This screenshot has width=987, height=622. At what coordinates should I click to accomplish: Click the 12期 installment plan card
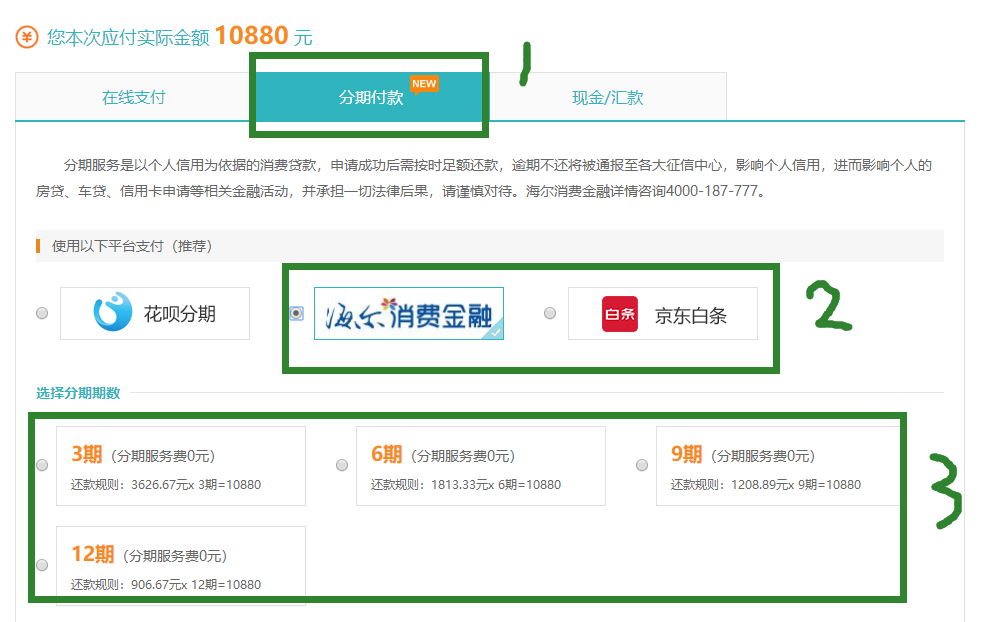click(x=181, y=565)
